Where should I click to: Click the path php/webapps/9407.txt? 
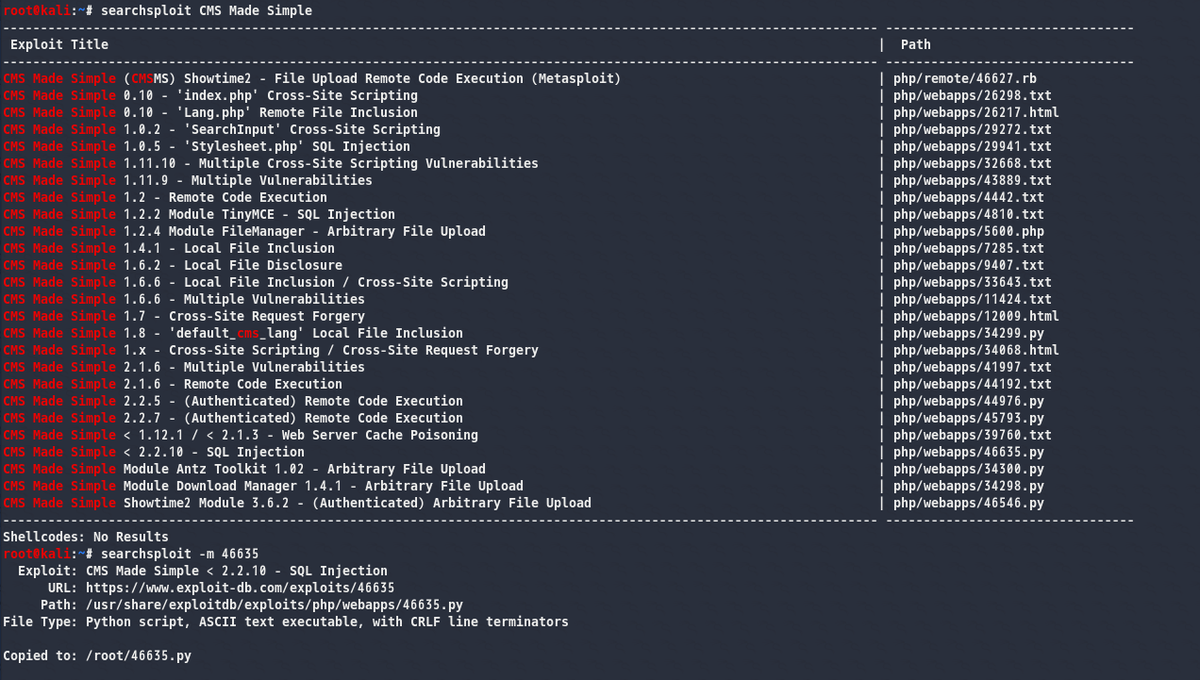969,265
